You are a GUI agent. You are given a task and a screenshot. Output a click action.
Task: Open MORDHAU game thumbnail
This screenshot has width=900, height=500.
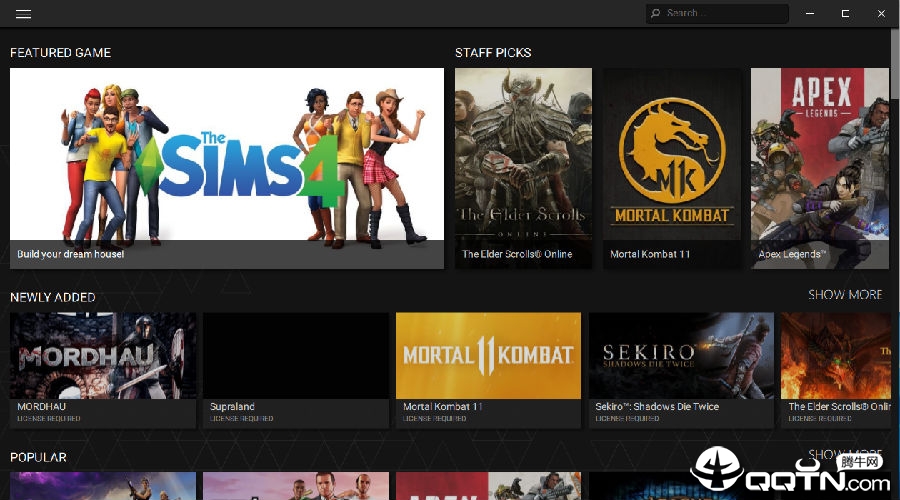pyautogui.click(x=103, y=356)
